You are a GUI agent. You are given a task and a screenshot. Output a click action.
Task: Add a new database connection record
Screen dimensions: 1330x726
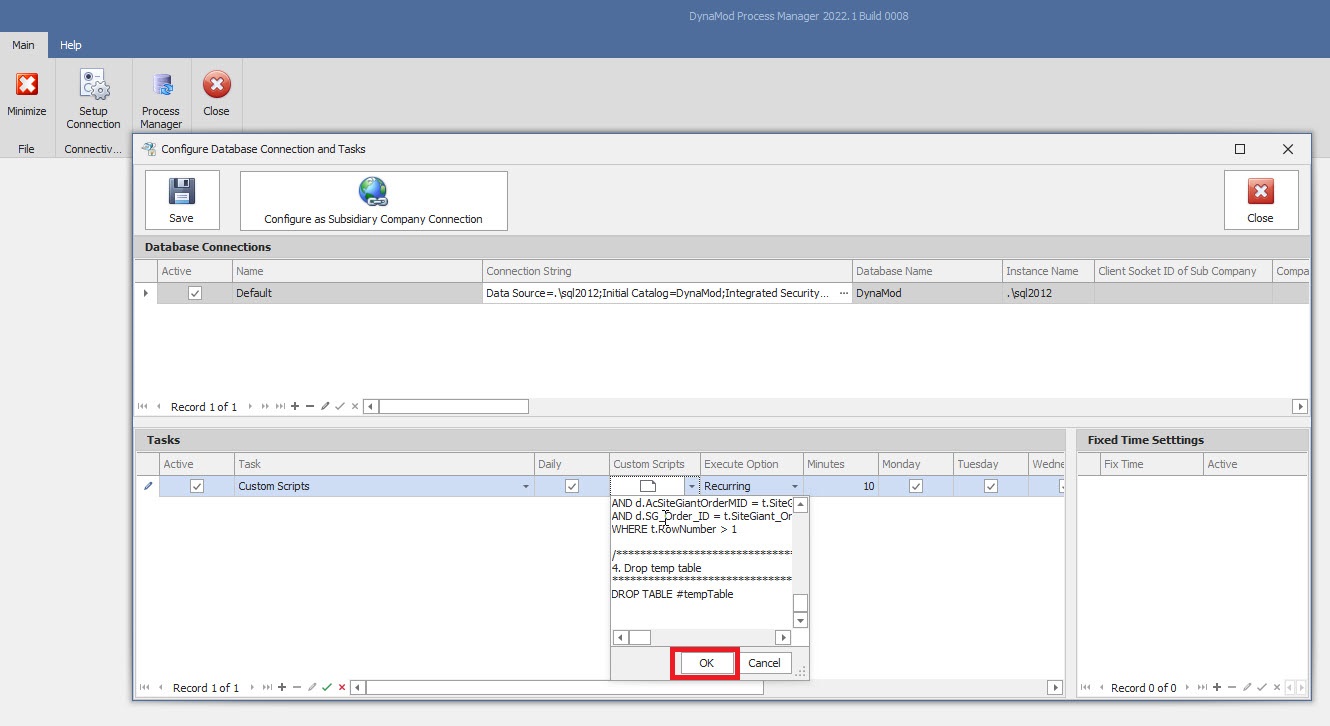coord(294,407)
